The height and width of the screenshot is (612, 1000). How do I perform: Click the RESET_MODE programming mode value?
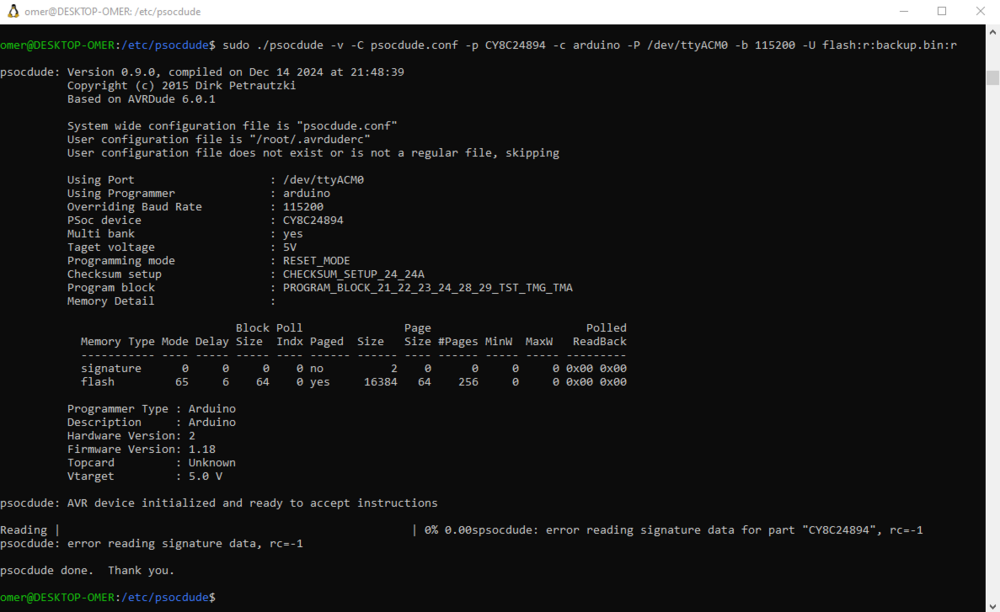coord(316,261)
